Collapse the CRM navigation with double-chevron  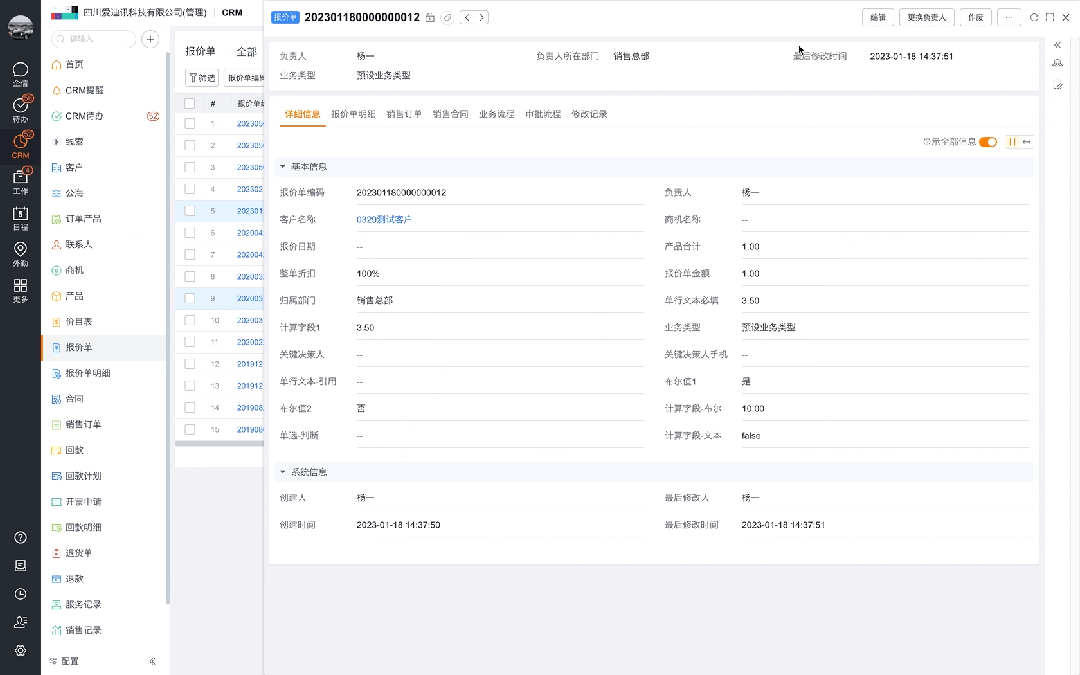pos(153,661)
